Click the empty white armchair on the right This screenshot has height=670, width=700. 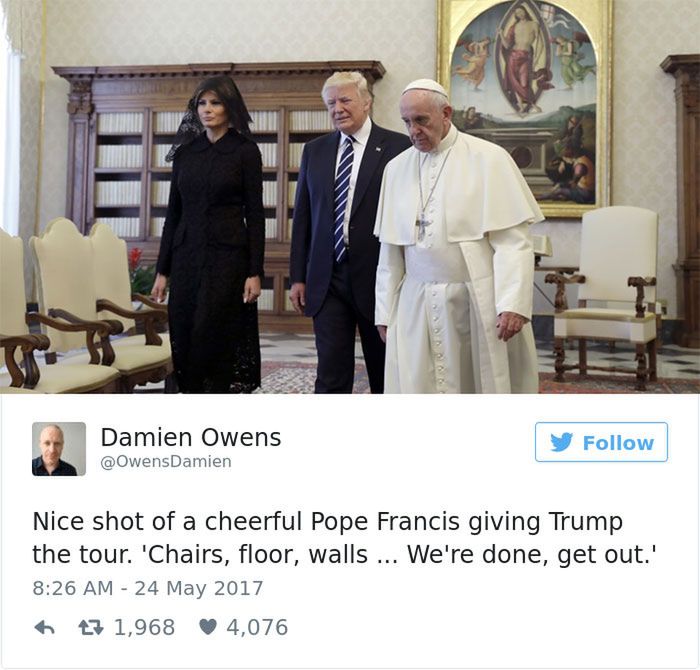click(607, 295)
